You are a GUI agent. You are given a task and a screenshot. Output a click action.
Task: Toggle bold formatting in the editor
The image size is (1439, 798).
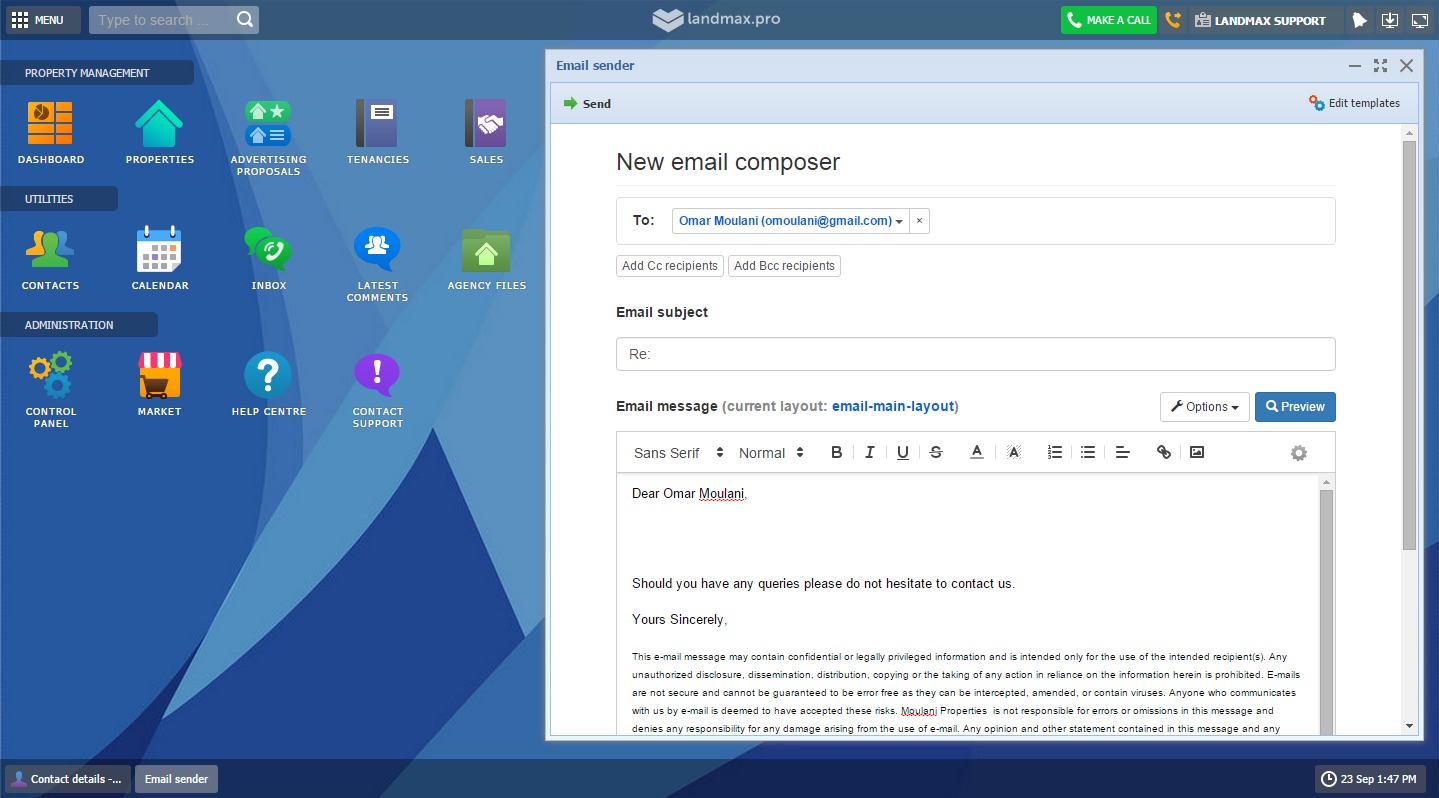[x=836, y=452]
